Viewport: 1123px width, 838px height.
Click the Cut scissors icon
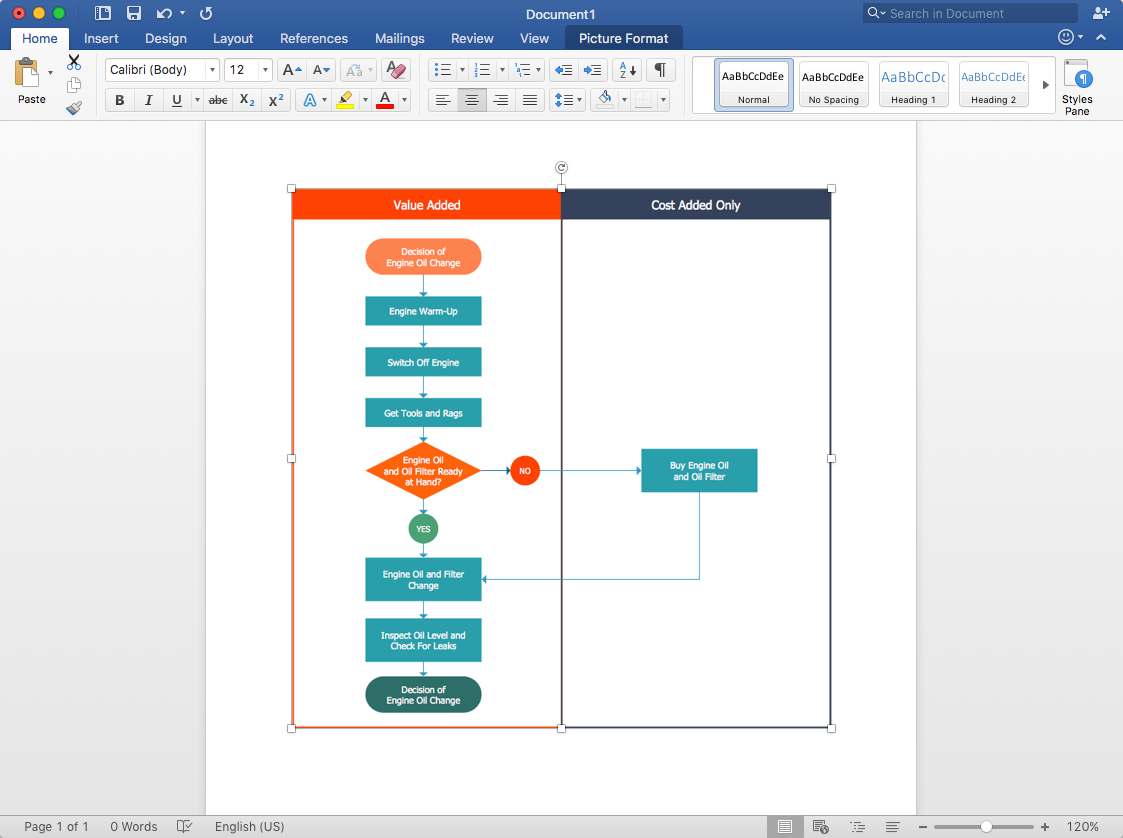pos(74,63)
